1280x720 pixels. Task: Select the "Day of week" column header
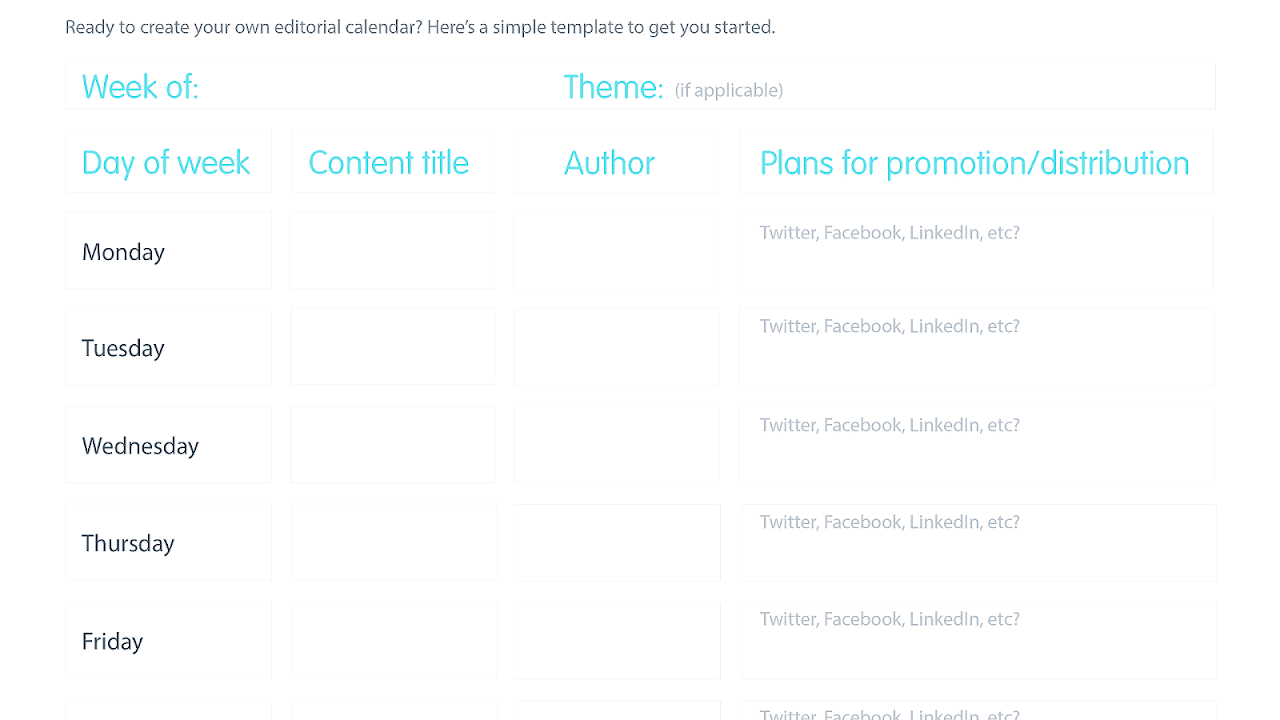[168, 162]
